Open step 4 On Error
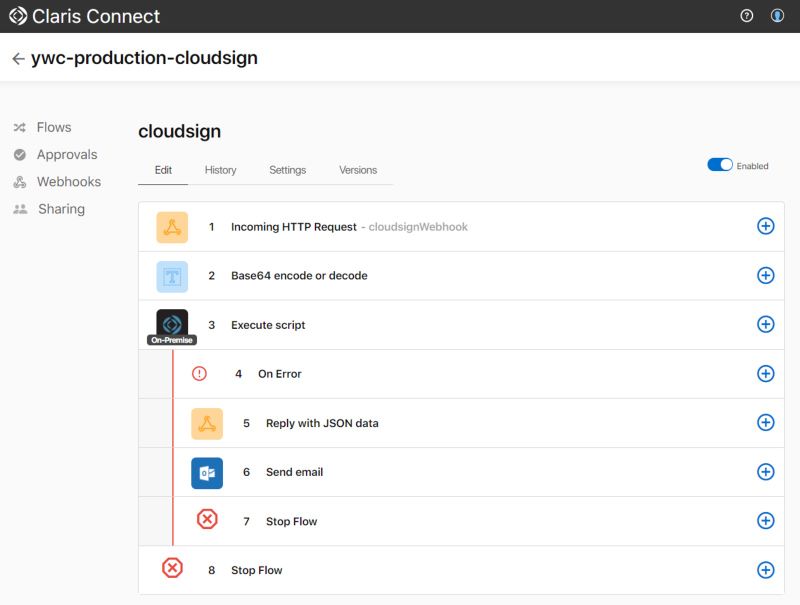 coord(280,374)
